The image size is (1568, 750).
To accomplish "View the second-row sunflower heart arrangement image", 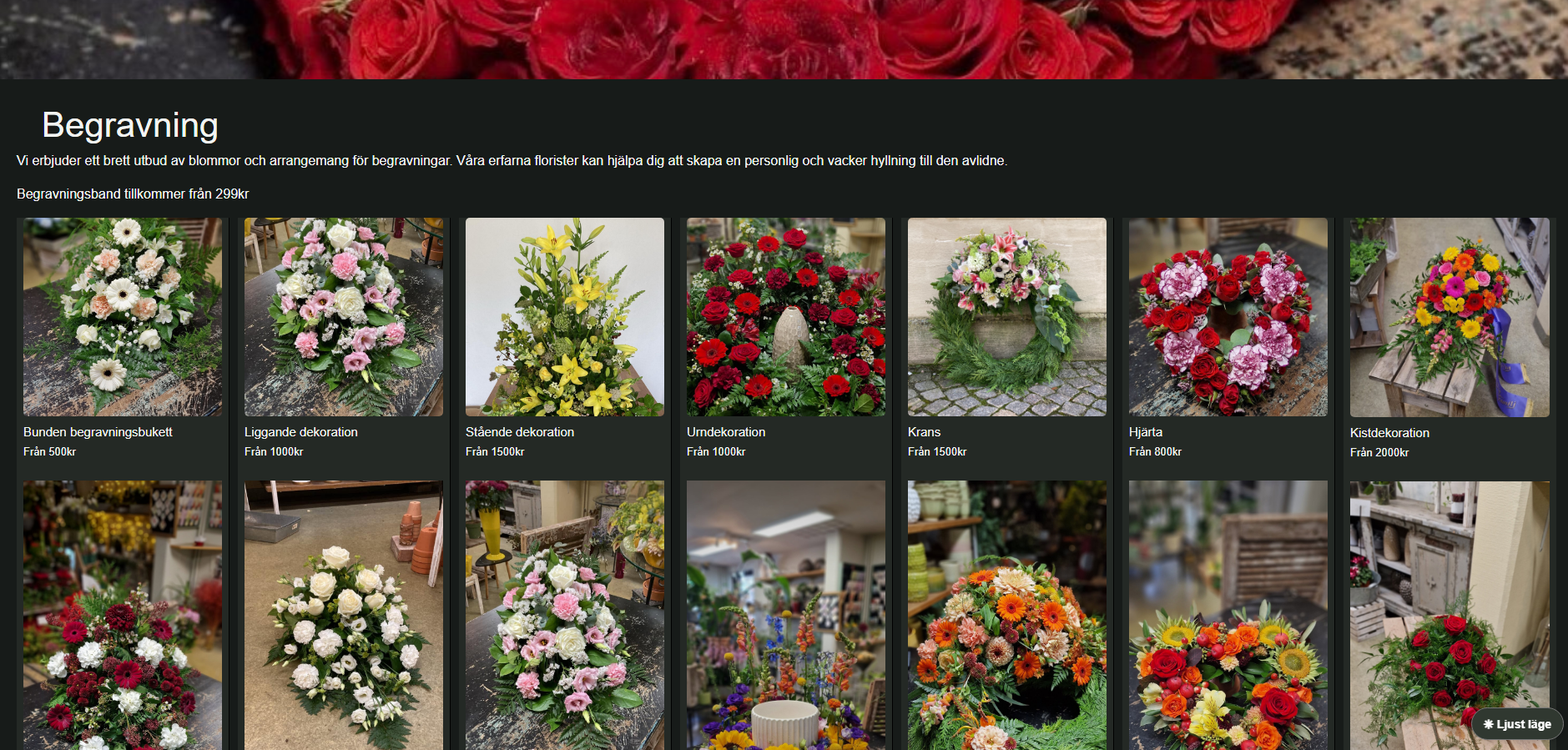I will (x=1228, y=615).
